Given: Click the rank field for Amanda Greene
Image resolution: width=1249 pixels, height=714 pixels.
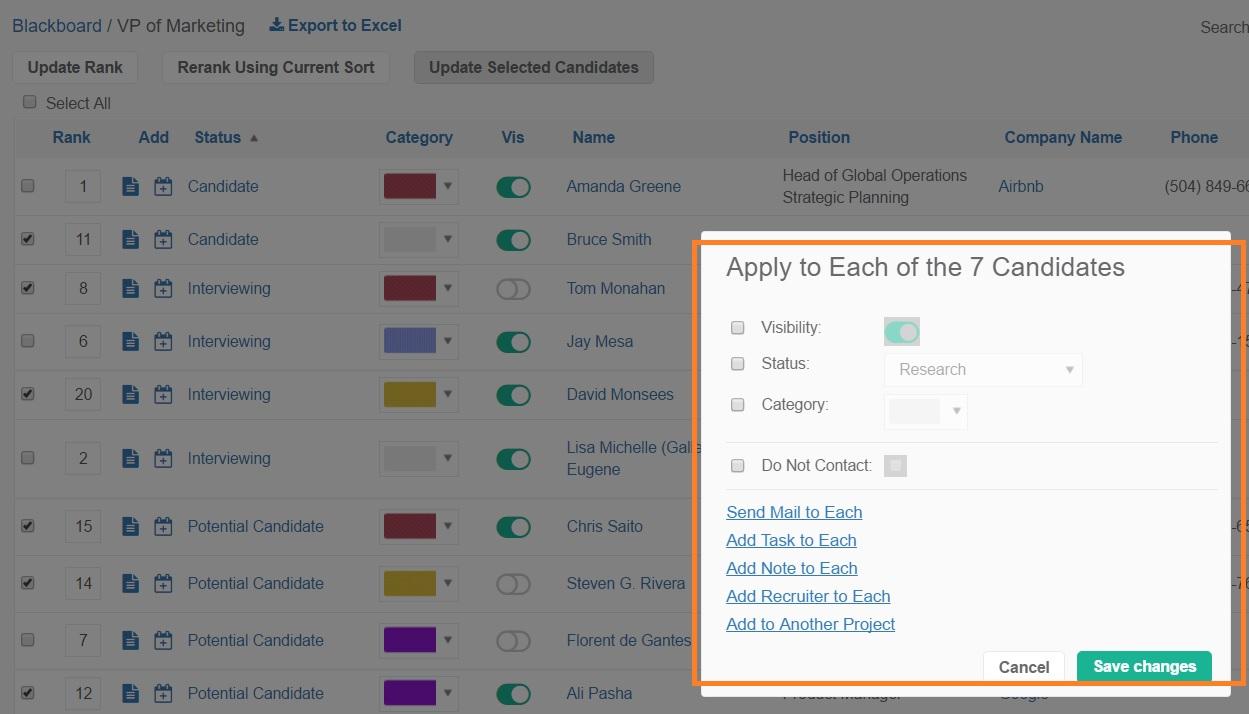Looking at the screenshot, I should (x=83, y=186).
